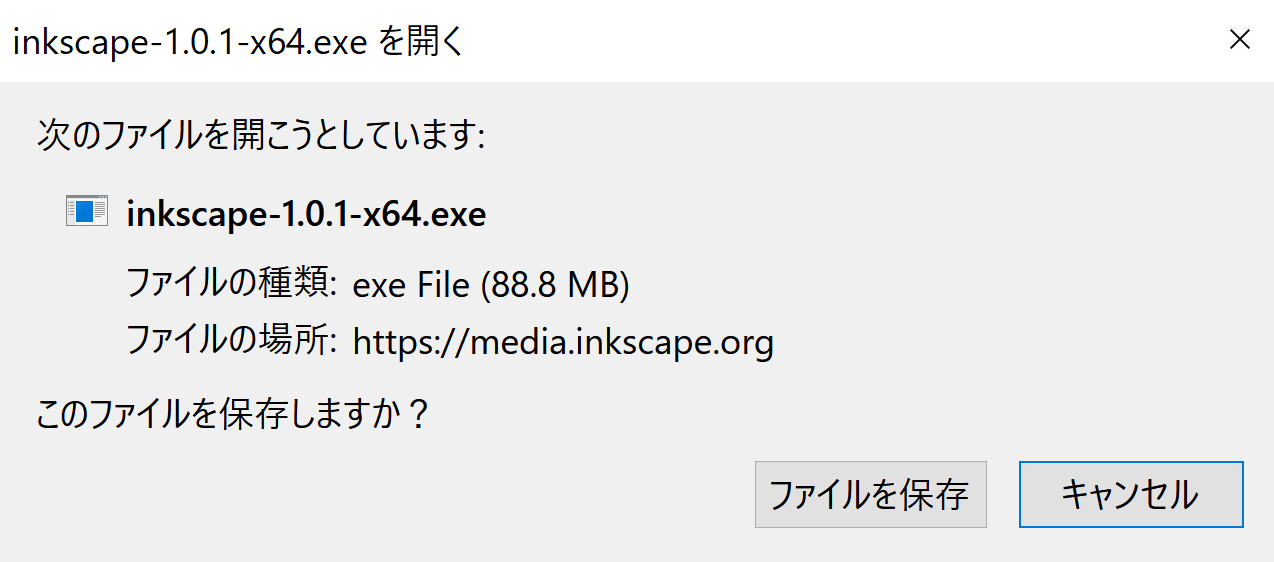Screen dimensions: 1274x562
Task: Click the キャンセル button
Action: (x=1131, y=494)
